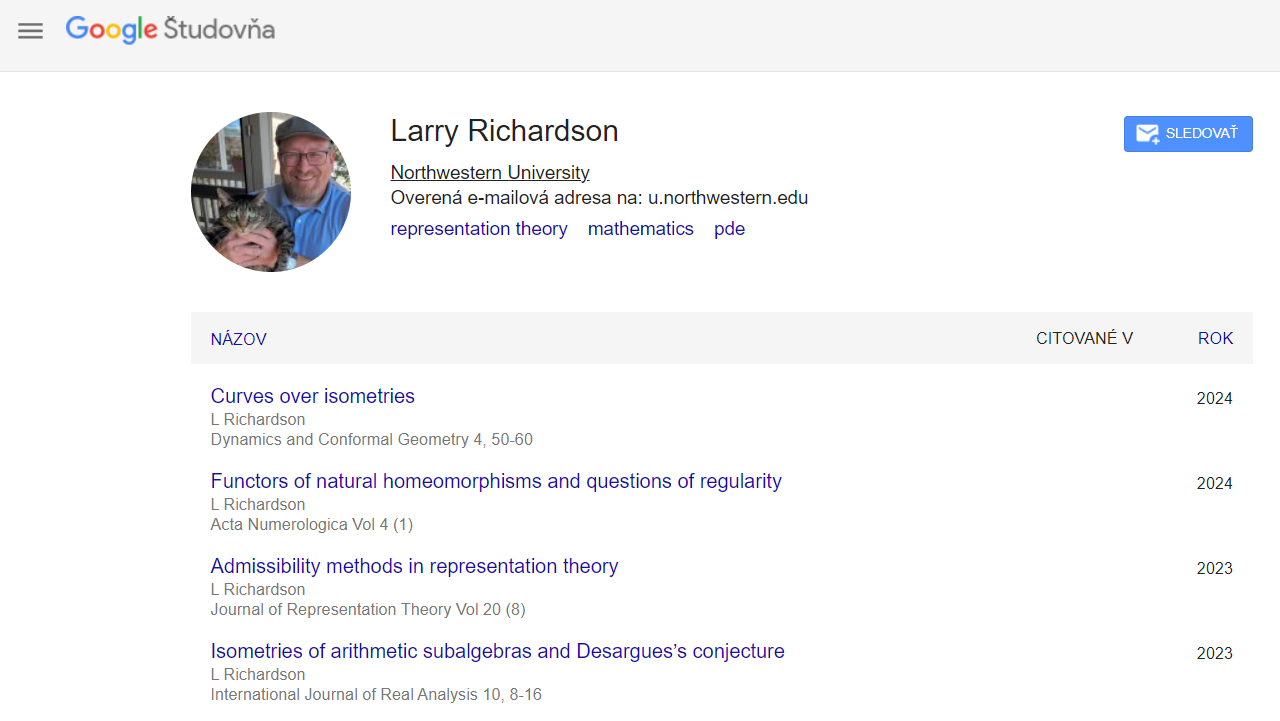Screen dimensions: 1280x721
Task: Open the hamburger menu icon
Action: point(31,31)
